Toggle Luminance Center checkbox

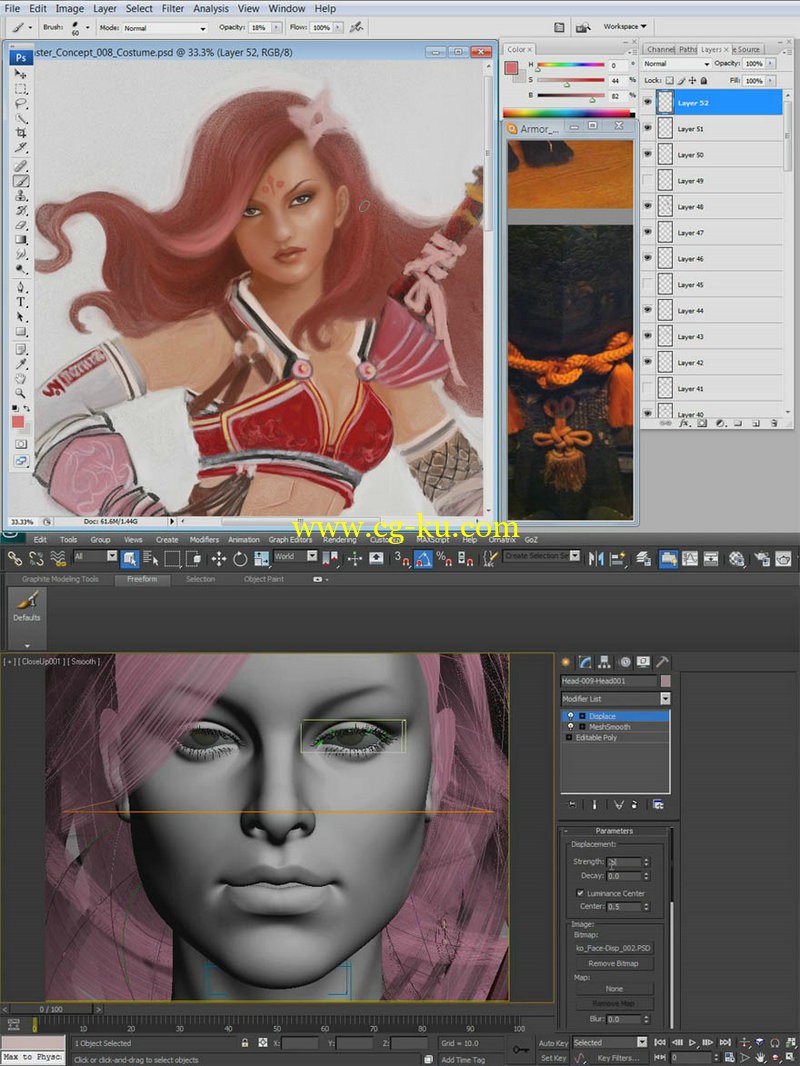(580, 893)
